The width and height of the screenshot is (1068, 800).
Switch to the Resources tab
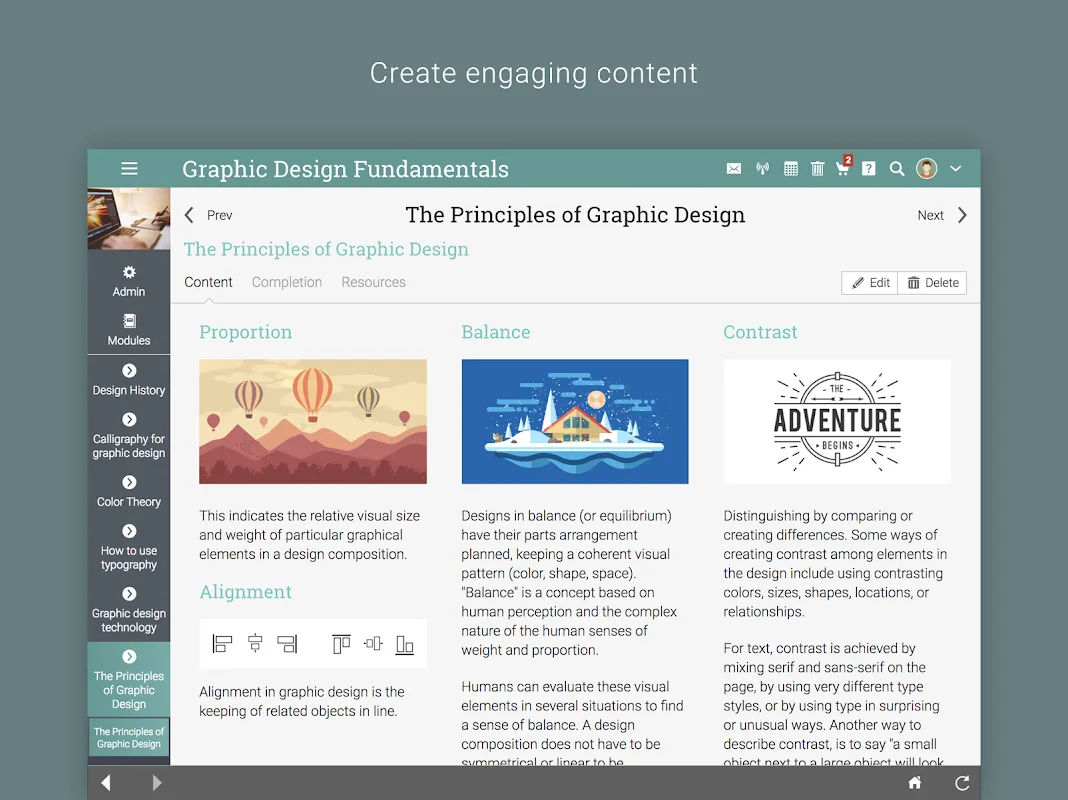point(373,282)
